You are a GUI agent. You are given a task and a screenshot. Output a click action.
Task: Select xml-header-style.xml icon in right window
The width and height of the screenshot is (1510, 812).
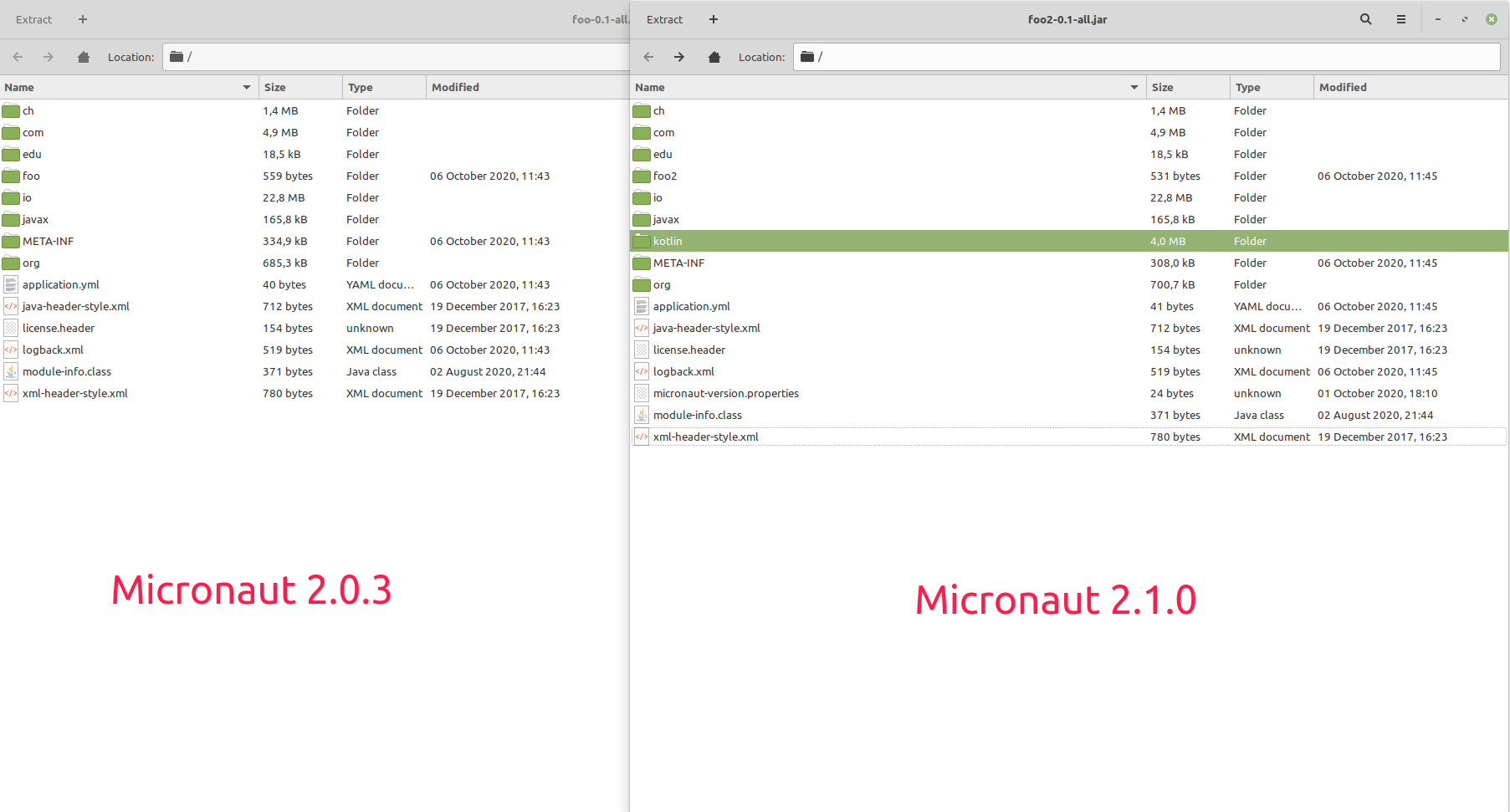click(x=642, y=437)
